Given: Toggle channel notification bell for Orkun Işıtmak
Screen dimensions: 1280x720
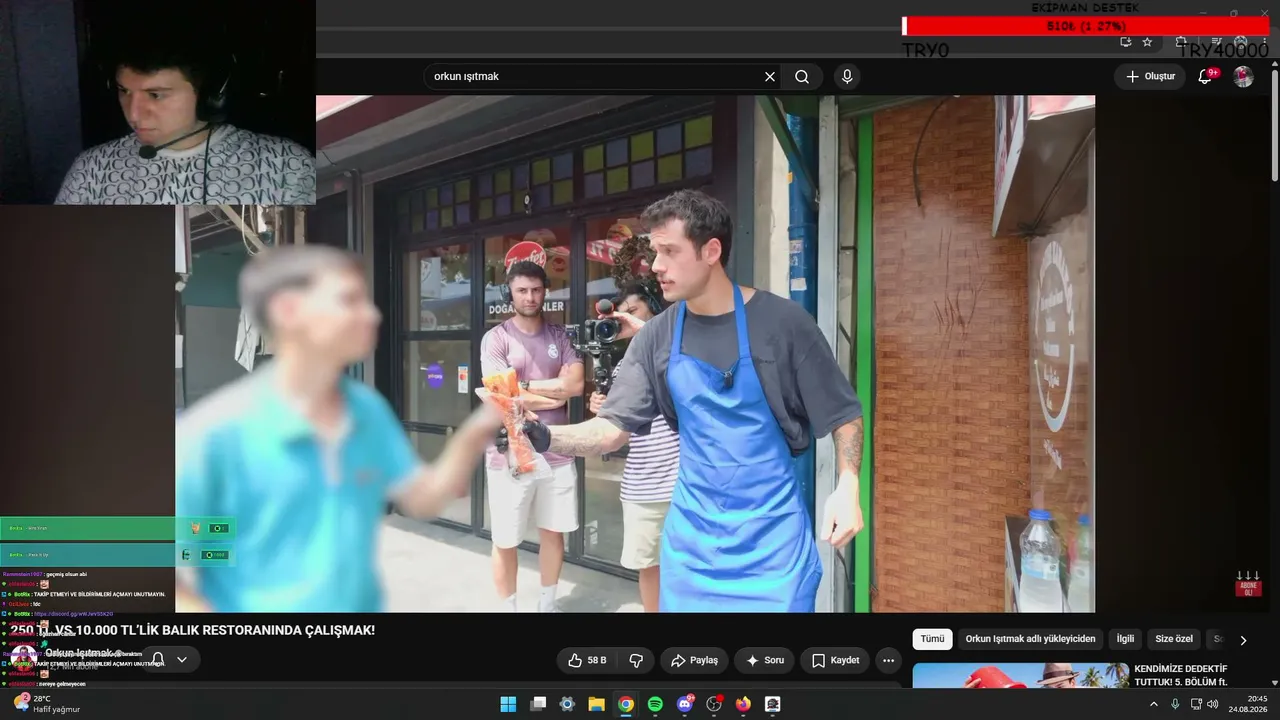Looking at the screenshot, I should pos(158,659).
